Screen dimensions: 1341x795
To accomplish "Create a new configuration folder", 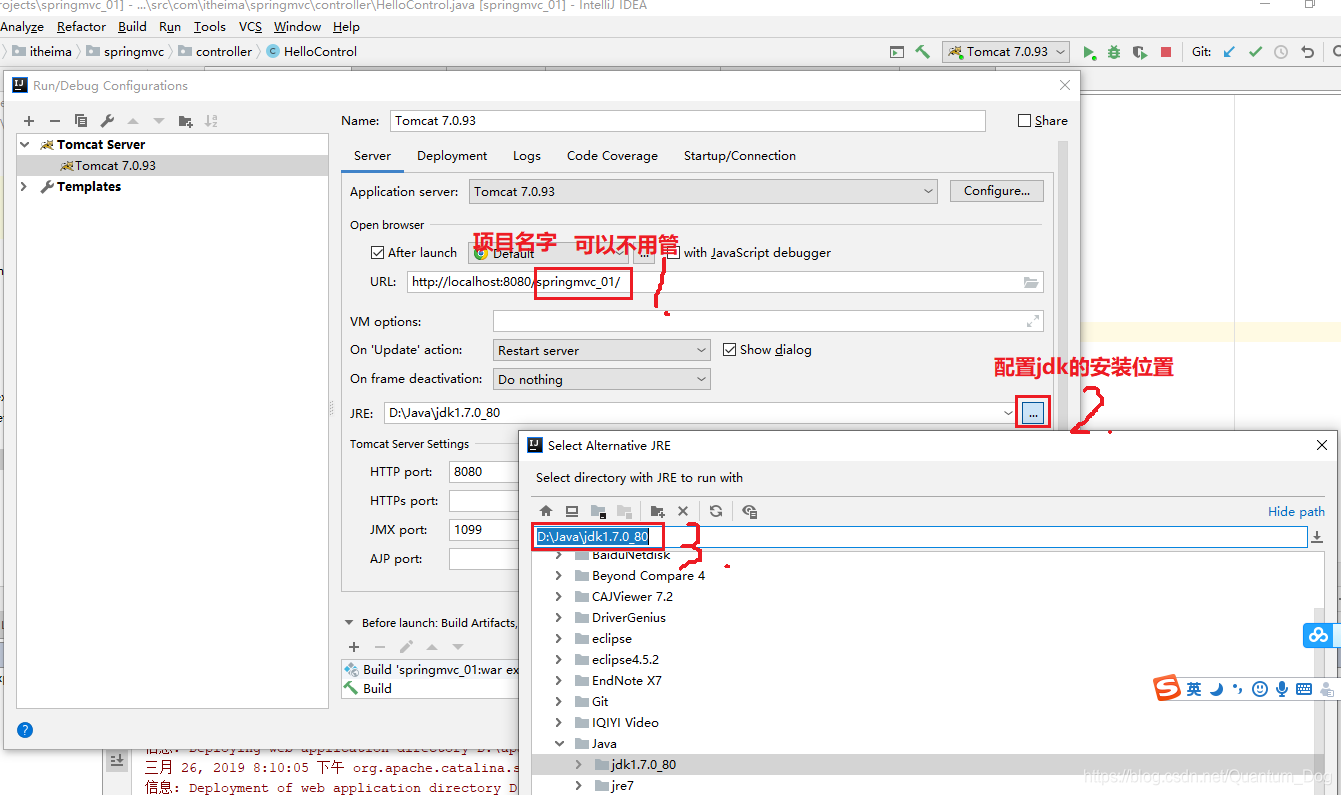I will click(x=185, y=121).
